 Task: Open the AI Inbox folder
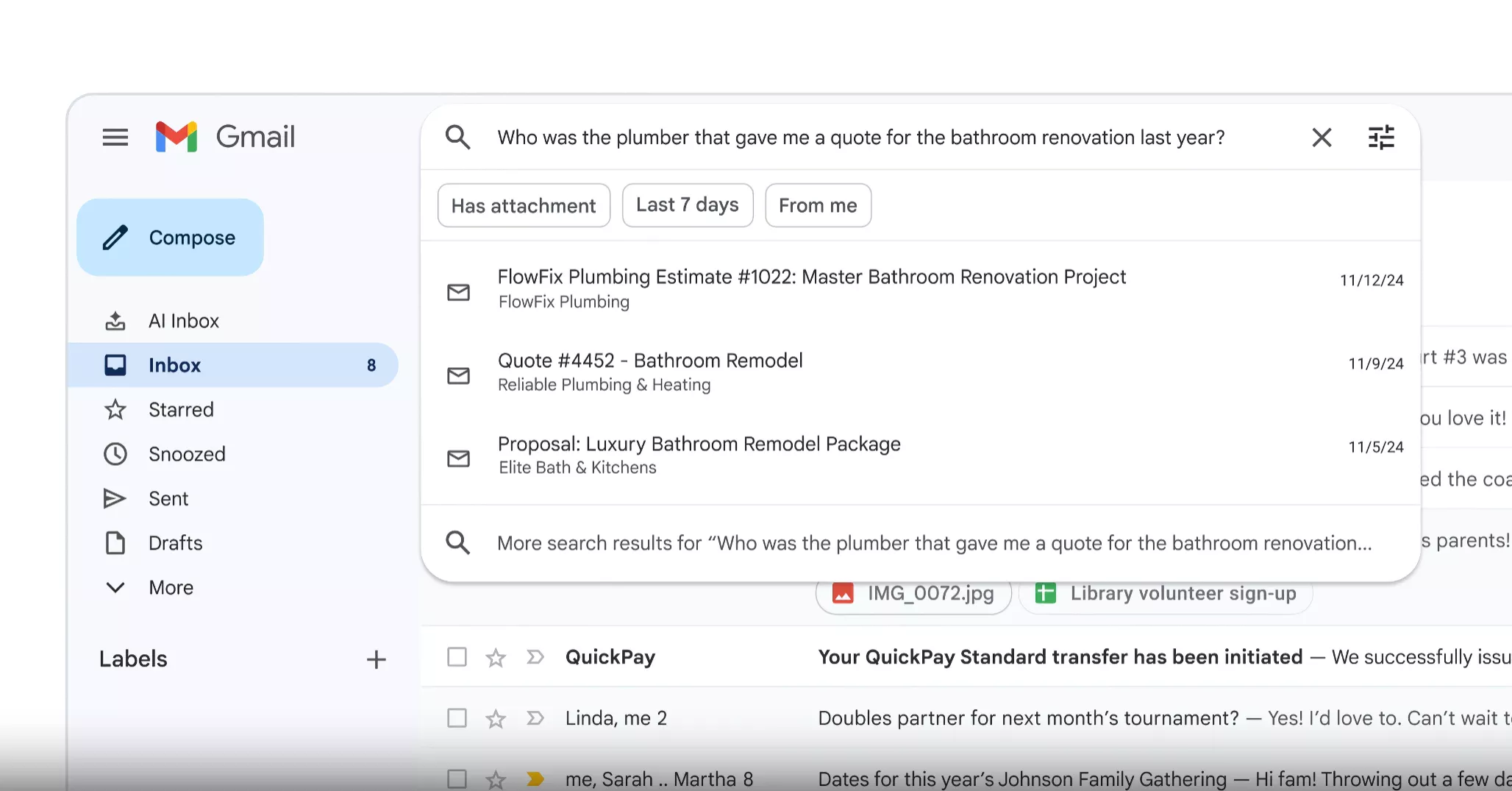coord(183,321)
